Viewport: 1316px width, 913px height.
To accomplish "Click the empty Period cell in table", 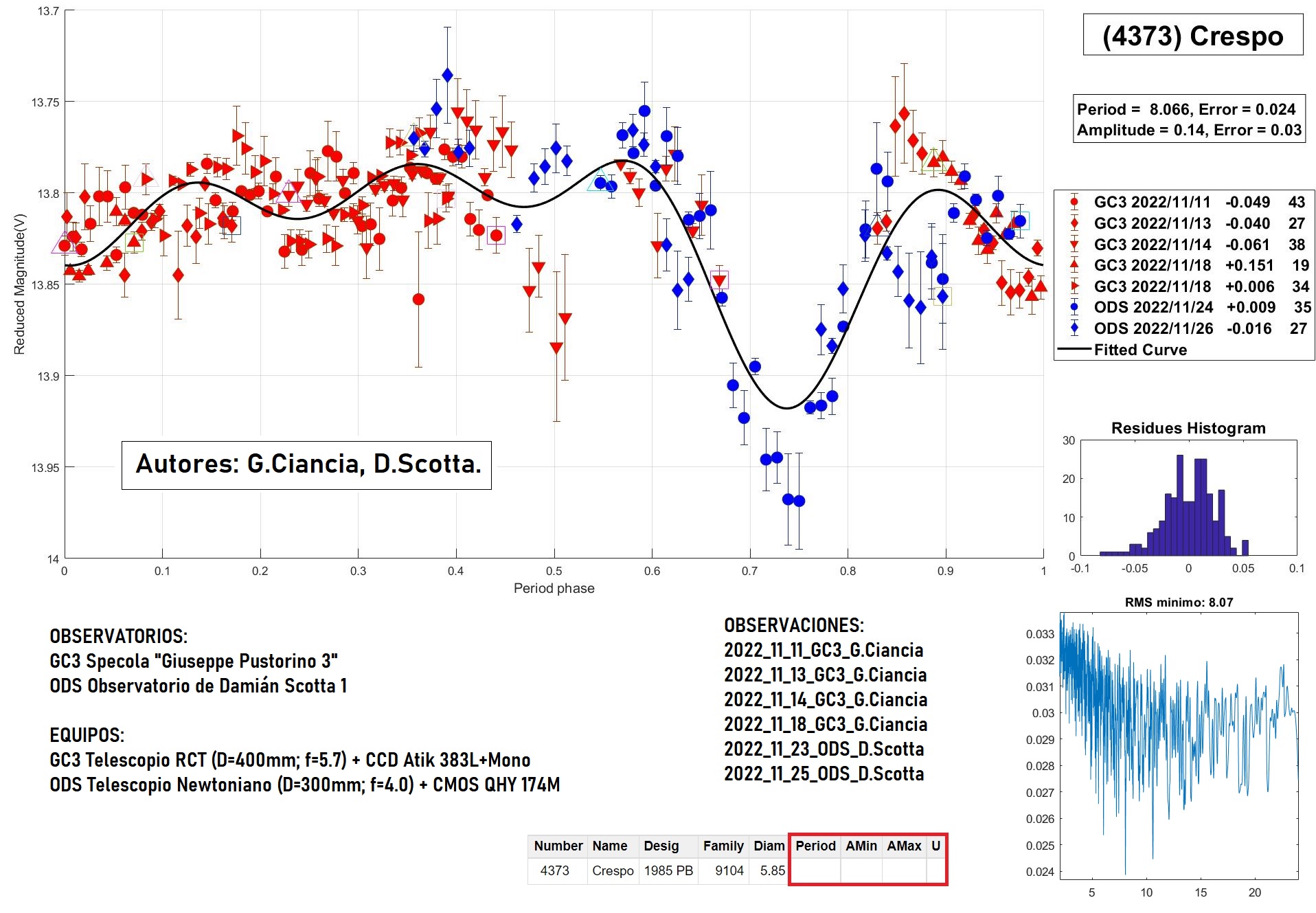I will pos(815,871).
